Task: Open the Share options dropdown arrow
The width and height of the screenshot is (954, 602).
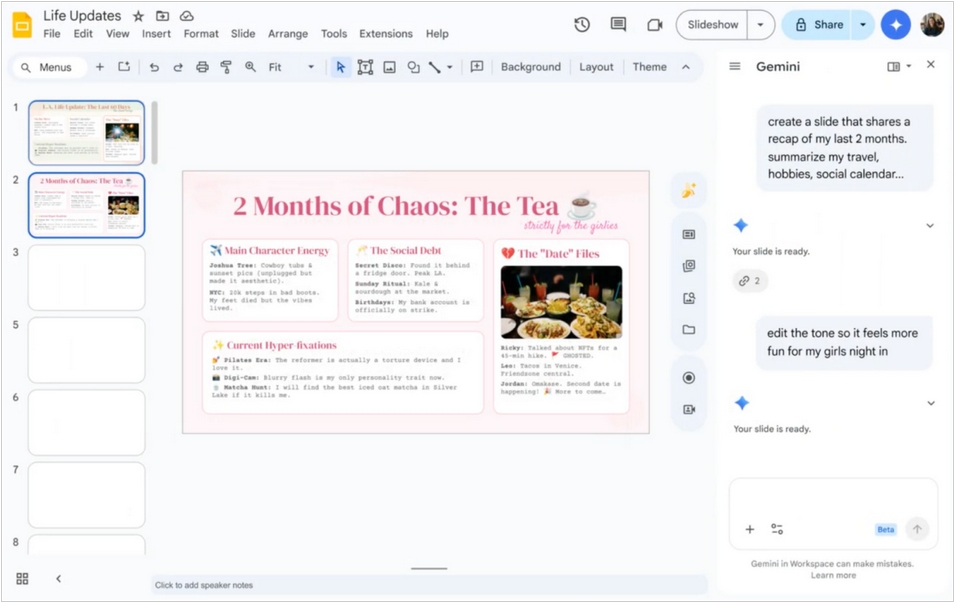Action: coord(862,25)
